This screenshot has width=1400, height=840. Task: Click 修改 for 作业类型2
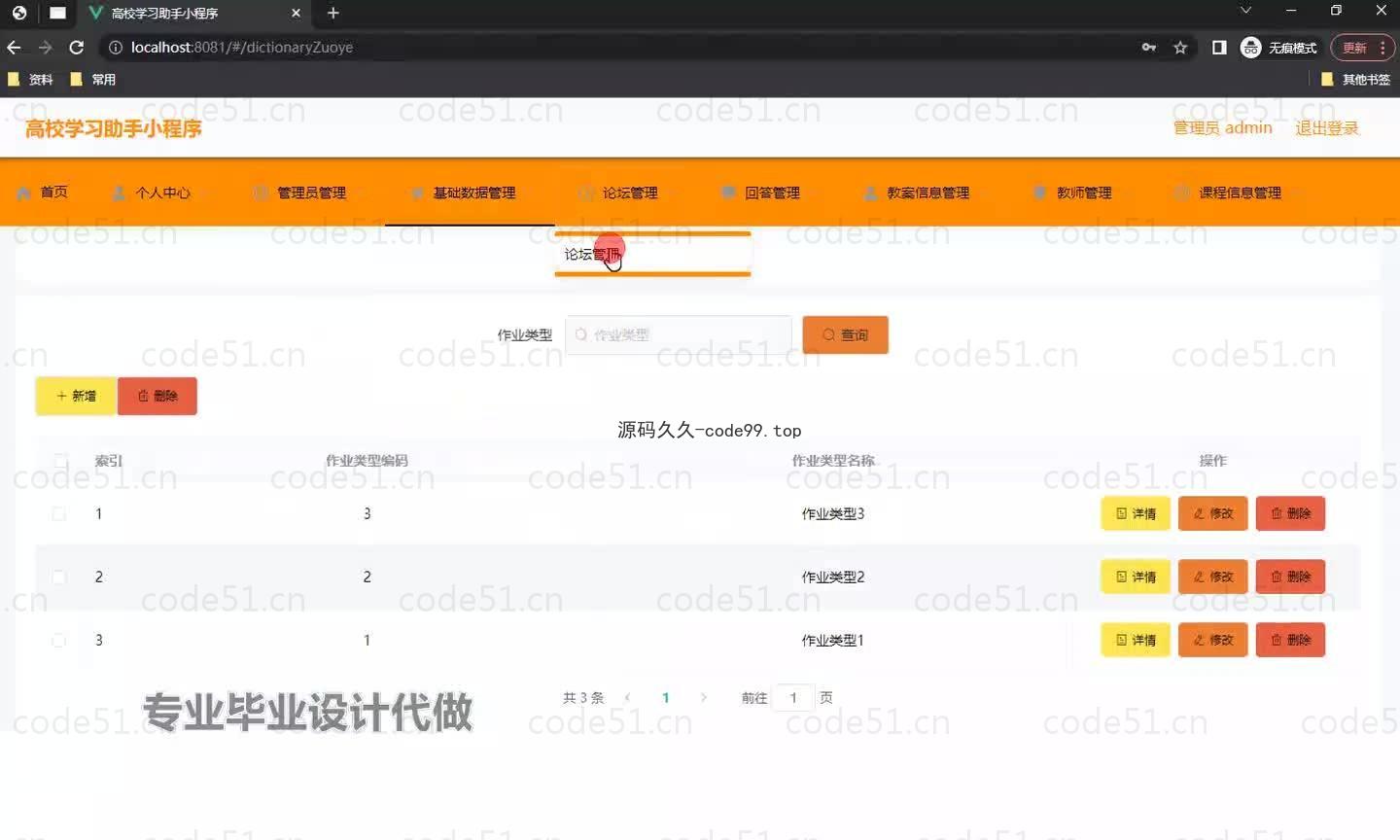tap(1213, 577)
